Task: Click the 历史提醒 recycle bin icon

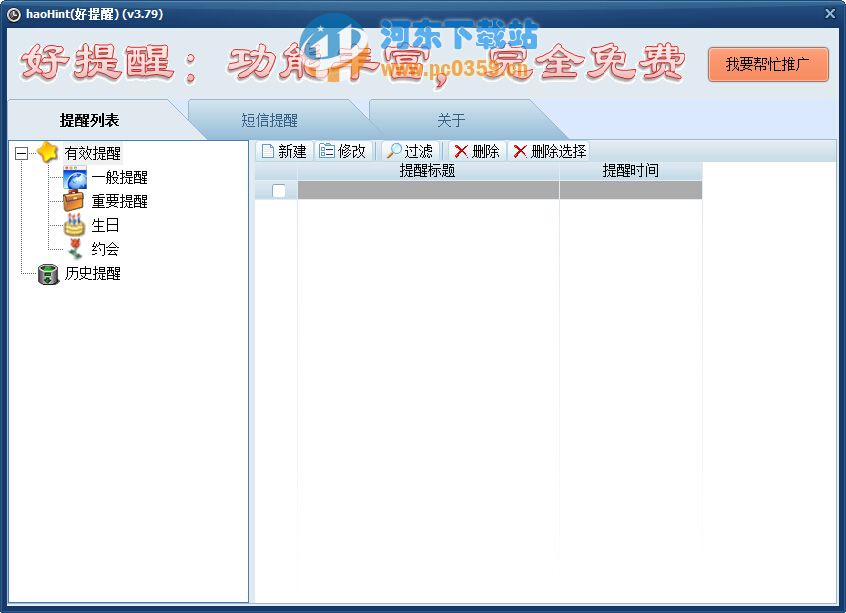Action: tap(47, 274)
